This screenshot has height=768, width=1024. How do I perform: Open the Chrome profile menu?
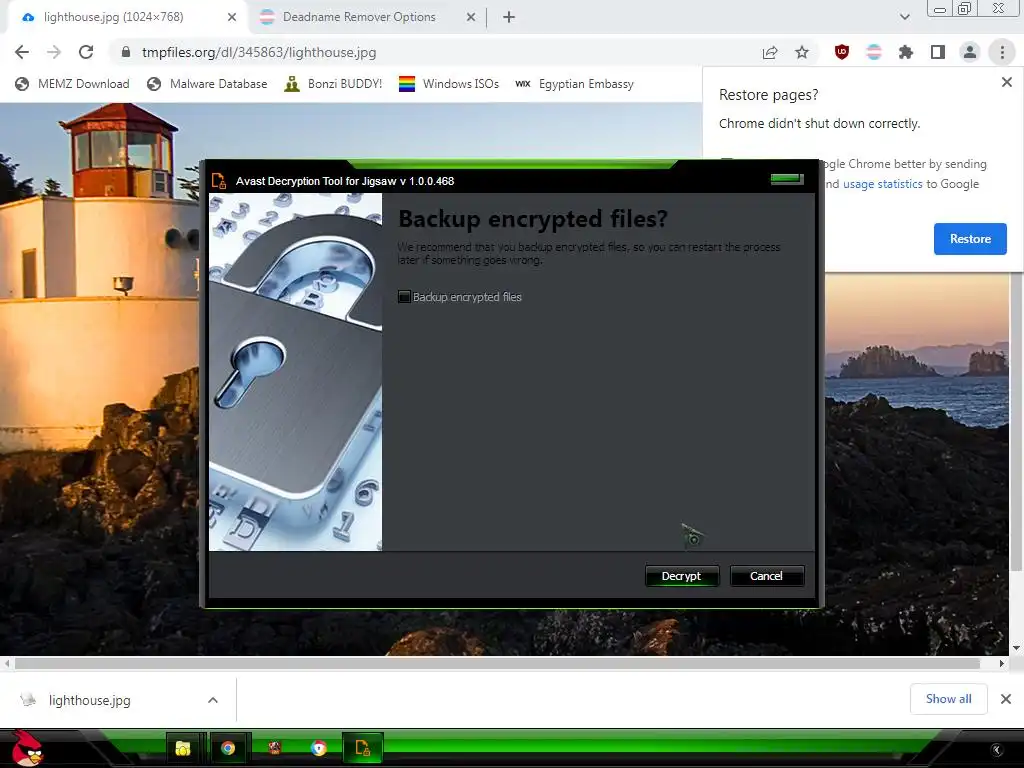point(970,52)
